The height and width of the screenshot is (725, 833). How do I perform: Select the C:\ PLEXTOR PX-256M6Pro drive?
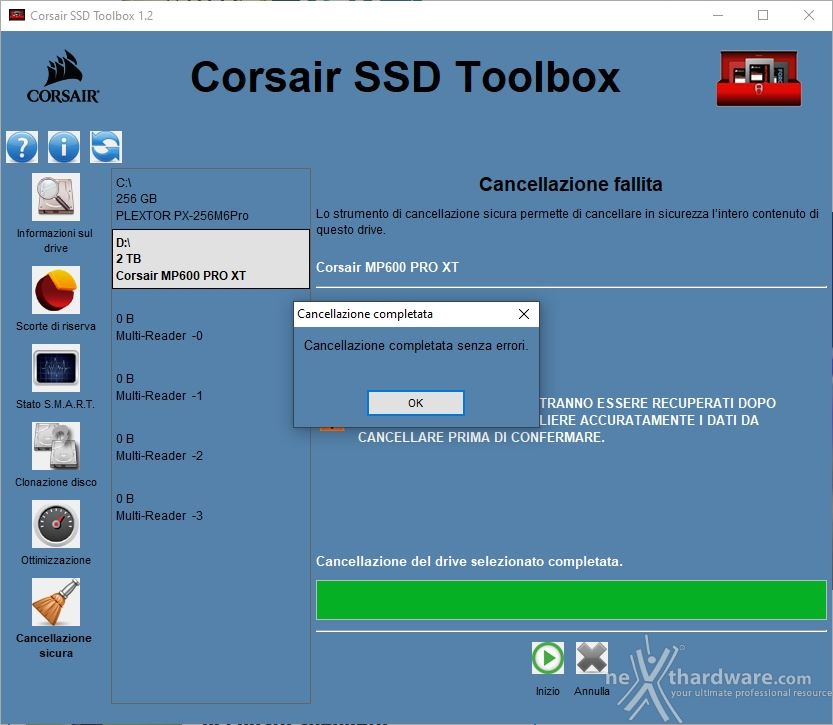click(x=211, y=199)
